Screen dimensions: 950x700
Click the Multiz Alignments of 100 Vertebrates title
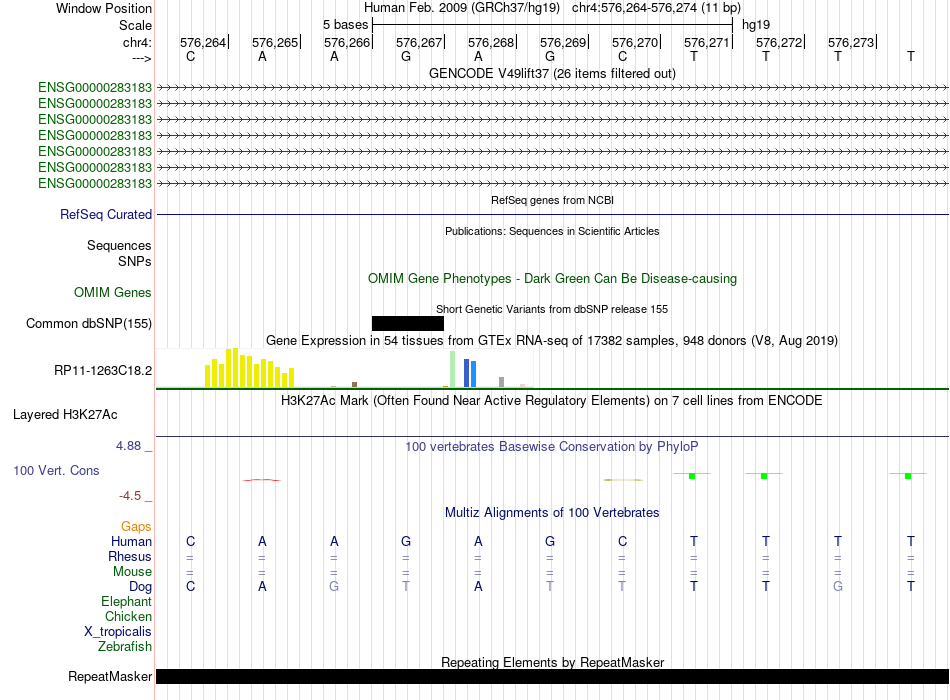(x=552, y=513)
